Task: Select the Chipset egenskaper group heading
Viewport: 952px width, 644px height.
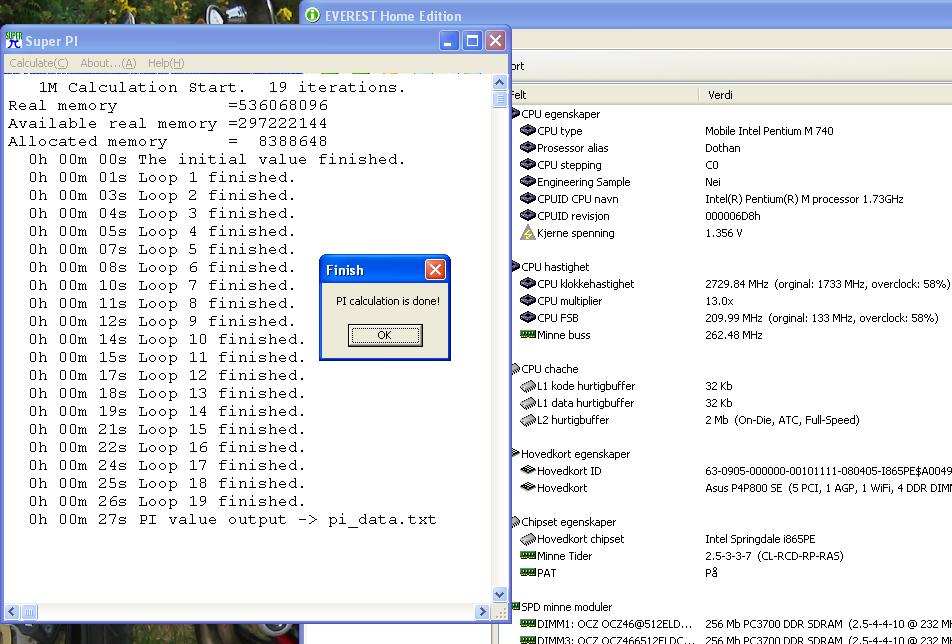Action: click(x=568, y=521)
